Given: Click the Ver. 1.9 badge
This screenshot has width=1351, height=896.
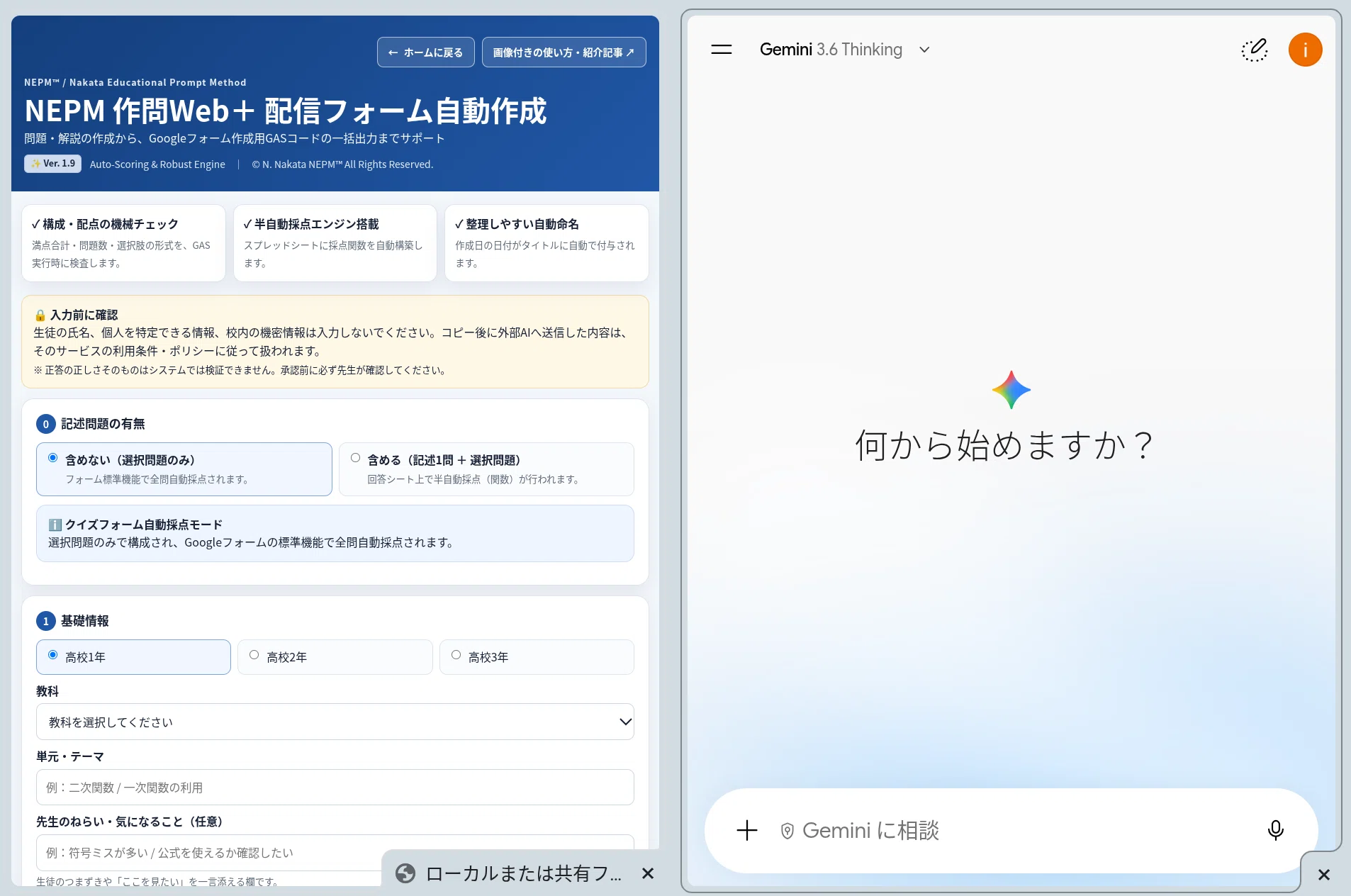Looking at the screenshot, I should pos(52,164).
